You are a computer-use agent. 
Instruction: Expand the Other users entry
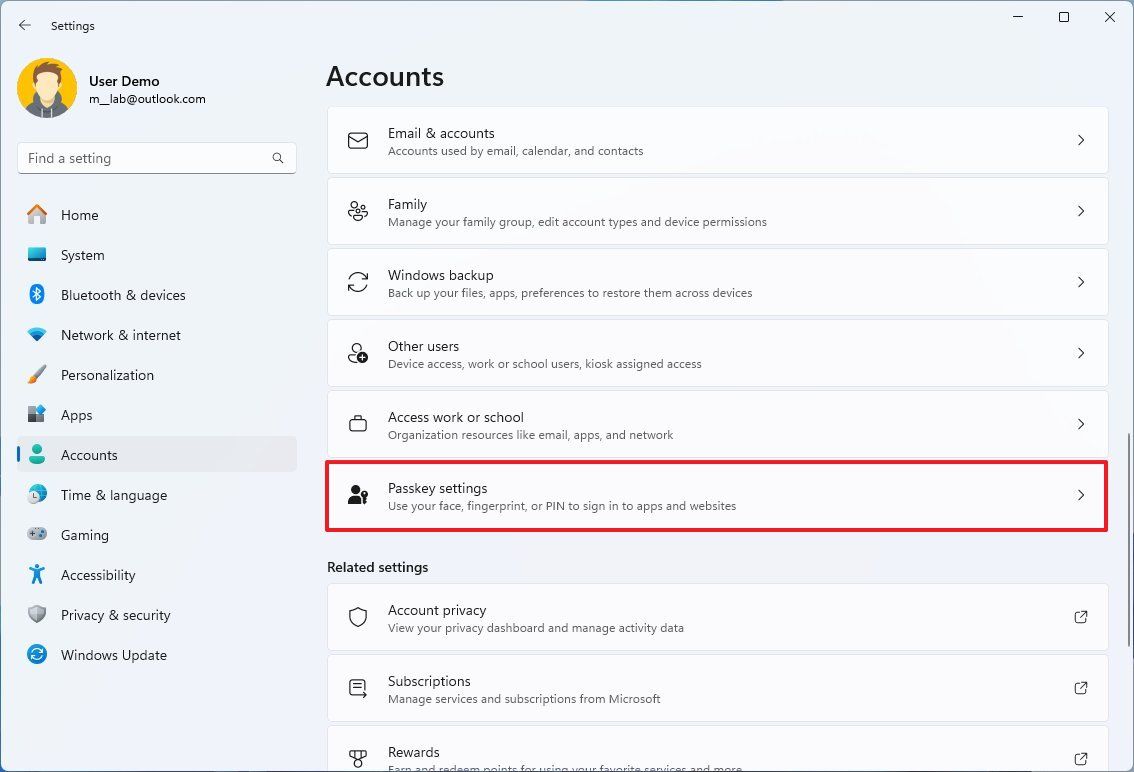(x=1081, y=353)
